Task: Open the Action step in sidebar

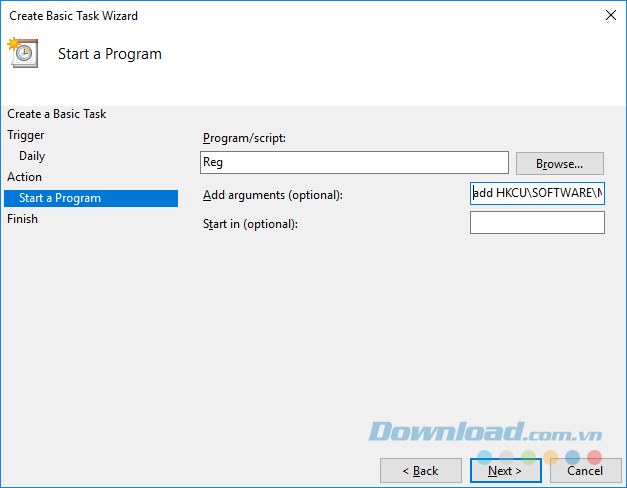Action: (x=25, y=177)
